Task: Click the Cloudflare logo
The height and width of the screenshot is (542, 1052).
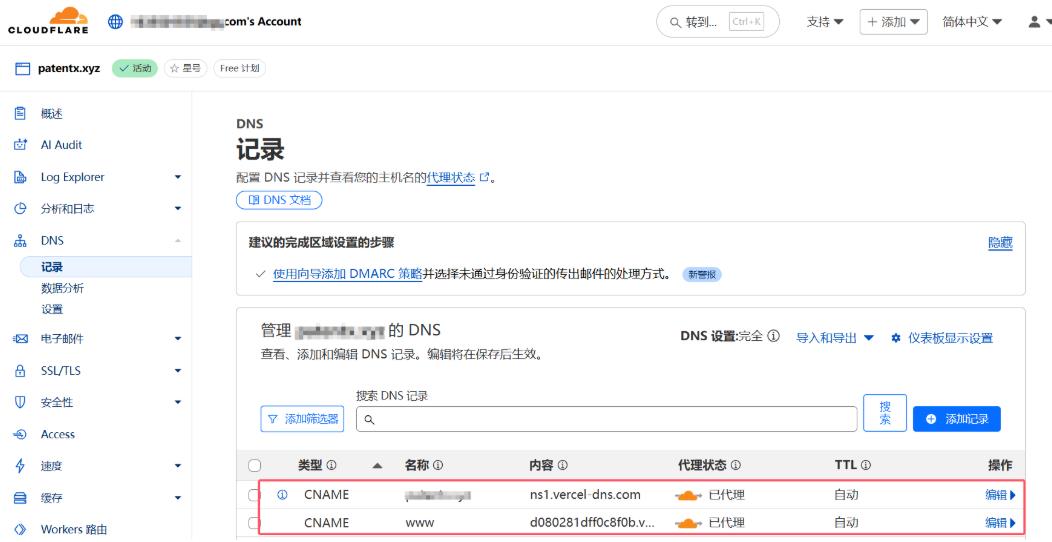Action: point(48,21)
